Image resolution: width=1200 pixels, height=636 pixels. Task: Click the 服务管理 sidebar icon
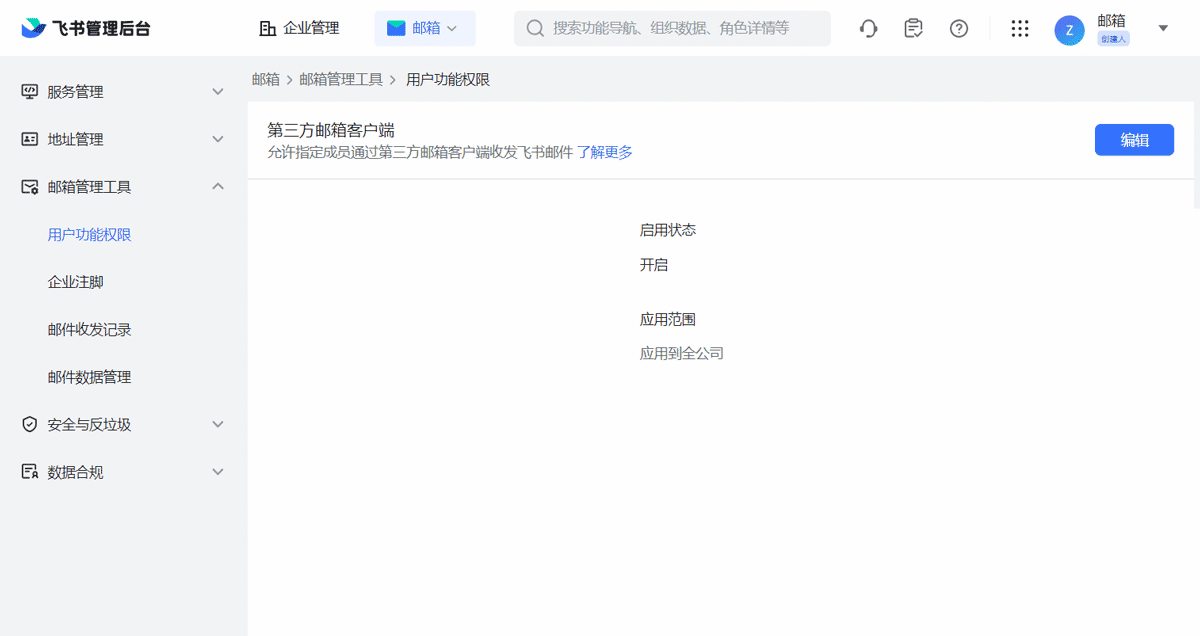(29, 91)
